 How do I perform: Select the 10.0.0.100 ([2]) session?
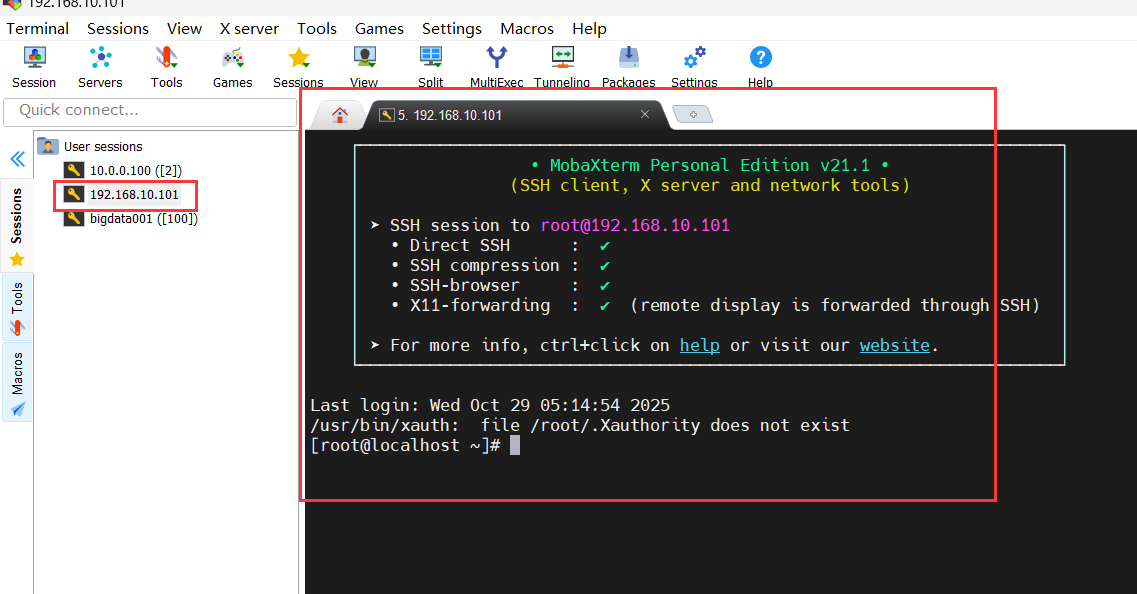click(136, 170)
